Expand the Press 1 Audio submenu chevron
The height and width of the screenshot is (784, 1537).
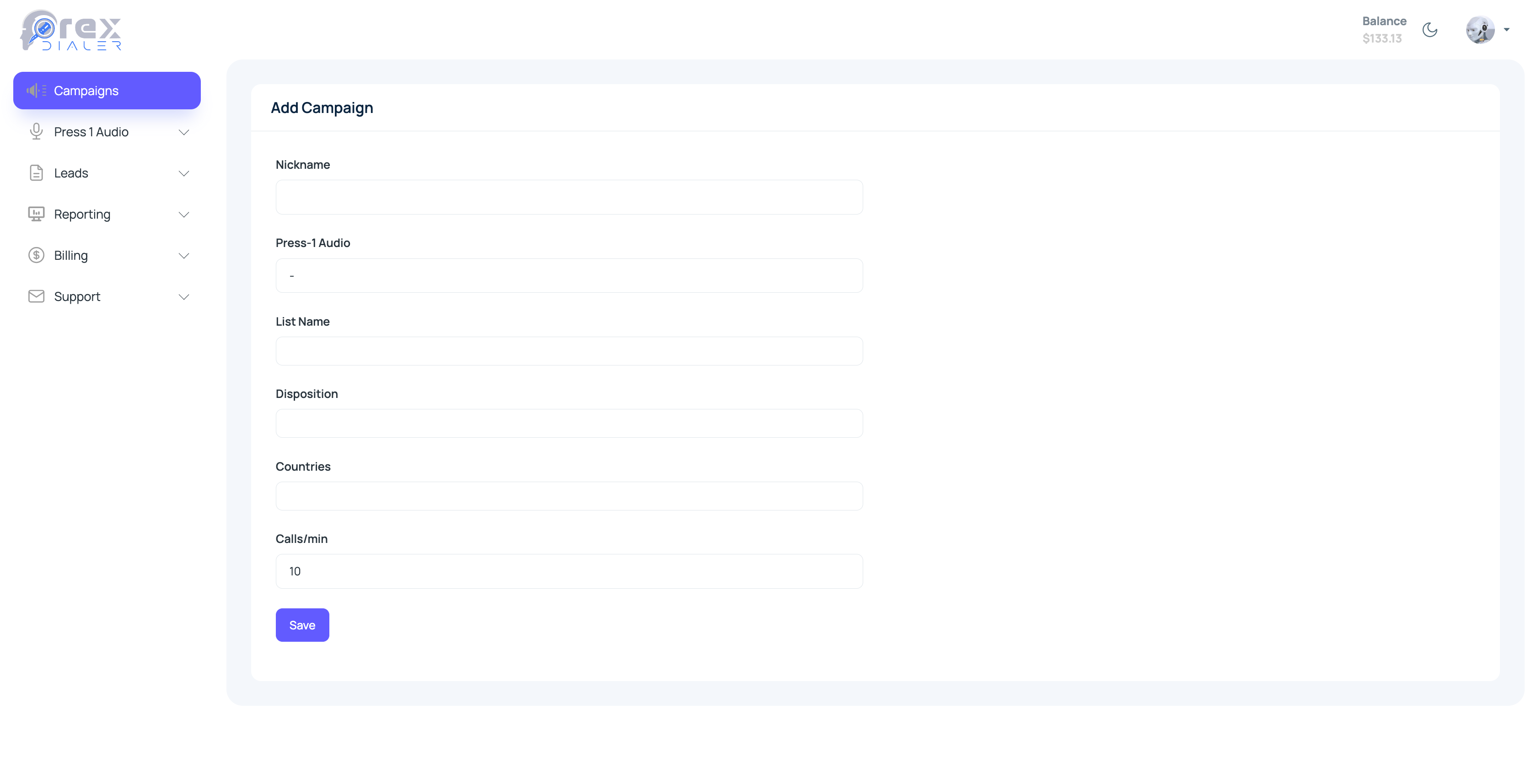pos(184,133)
